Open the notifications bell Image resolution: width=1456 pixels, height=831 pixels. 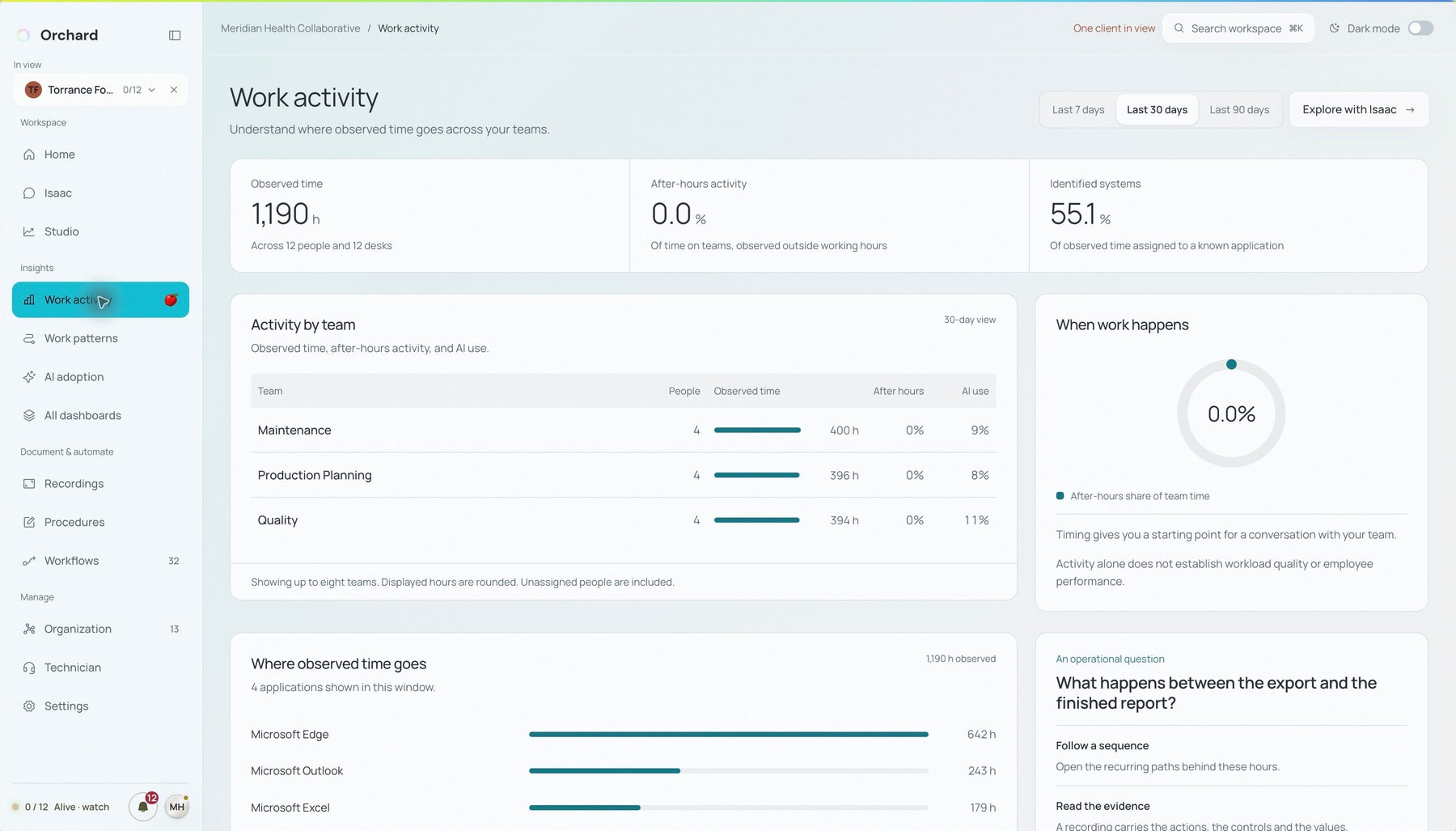(143, 807)
